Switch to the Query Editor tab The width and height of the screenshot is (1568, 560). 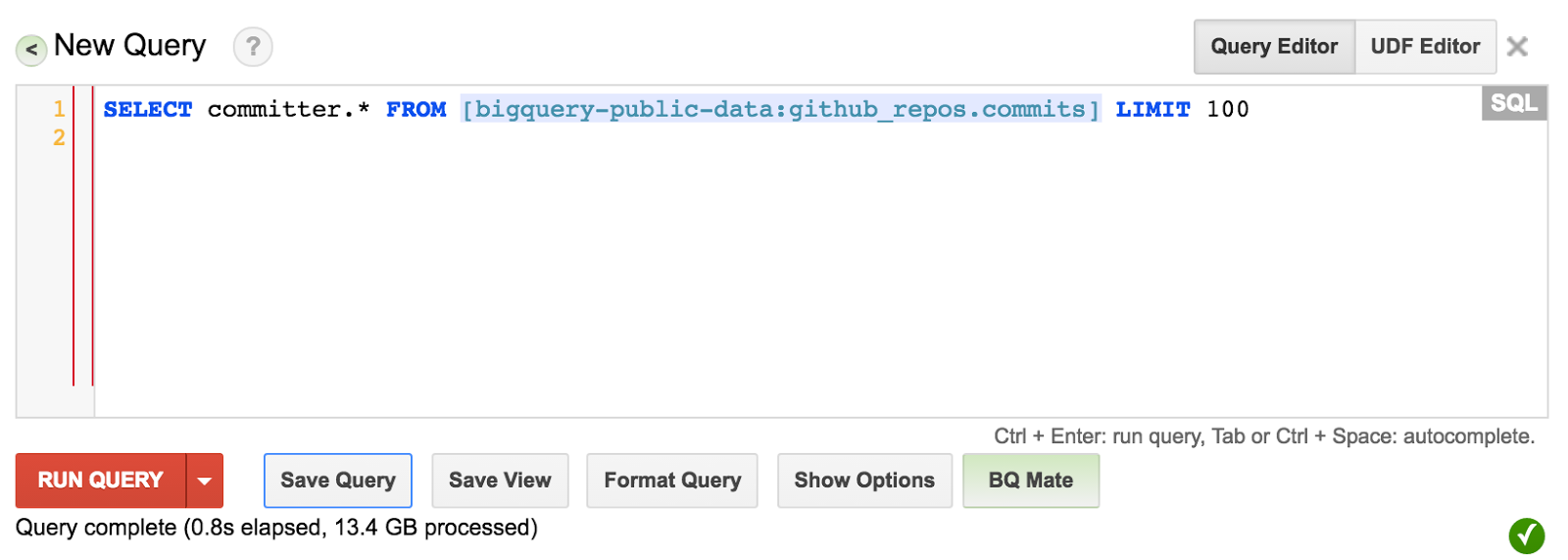click(x=1274, y=46)
